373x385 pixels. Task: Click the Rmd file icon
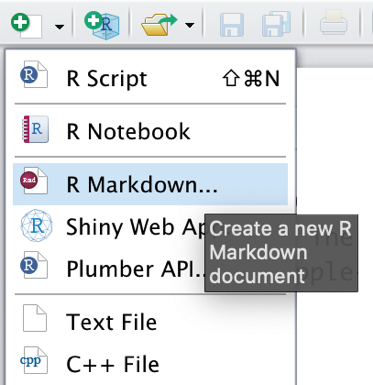point(34,181)
